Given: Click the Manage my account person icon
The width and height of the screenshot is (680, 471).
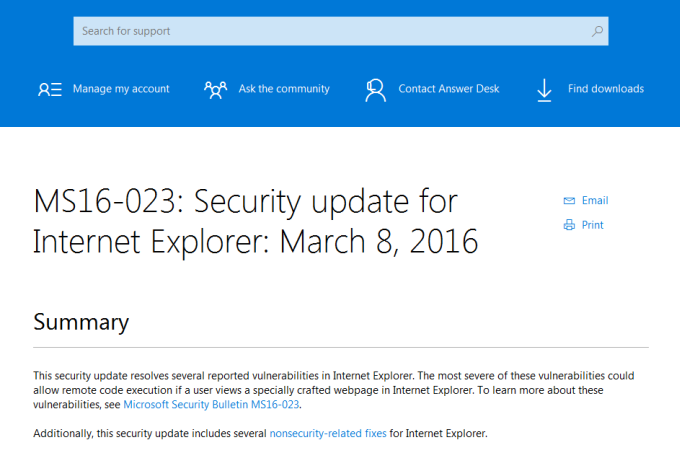Looking at the screenshot, I should click(50, 89).
